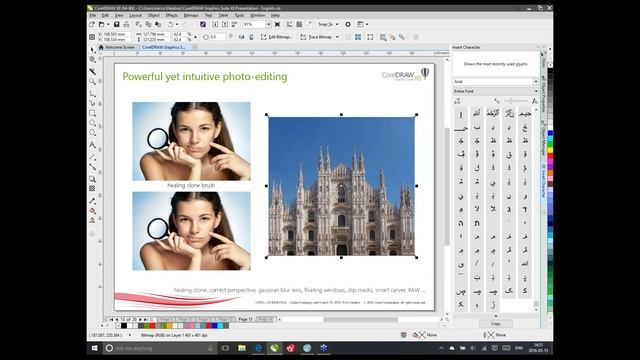The width and height of the screenshot is (640, 360).
Task: Select the Artistic Media tool
Action: (x=93, y=103)
